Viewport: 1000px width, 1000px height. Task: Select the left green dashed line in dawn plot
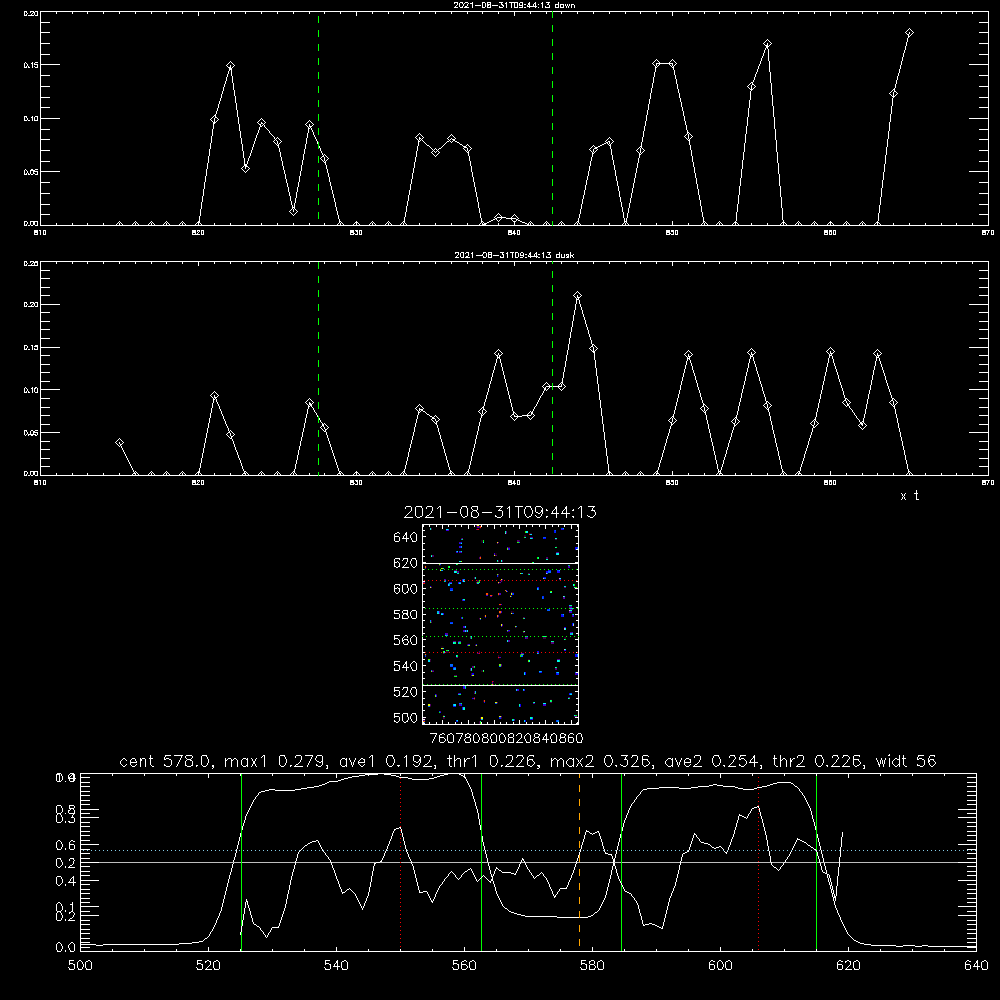click(318, 119)
